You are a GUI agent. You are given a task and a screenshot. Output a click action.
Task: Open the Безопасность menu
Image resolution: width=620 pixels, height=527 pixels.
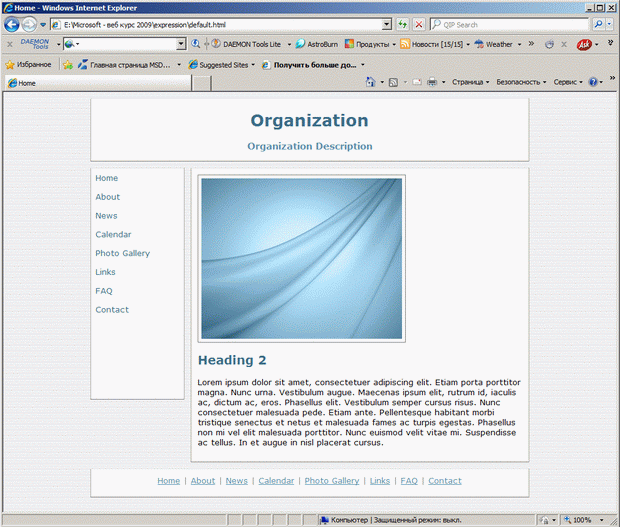[521, 82]
